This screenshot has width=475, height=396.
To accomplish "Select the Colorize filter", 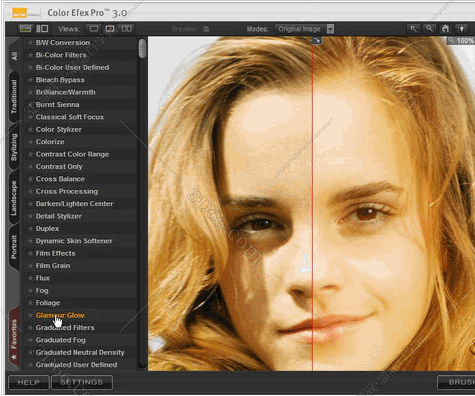I will tap(80, 142).
